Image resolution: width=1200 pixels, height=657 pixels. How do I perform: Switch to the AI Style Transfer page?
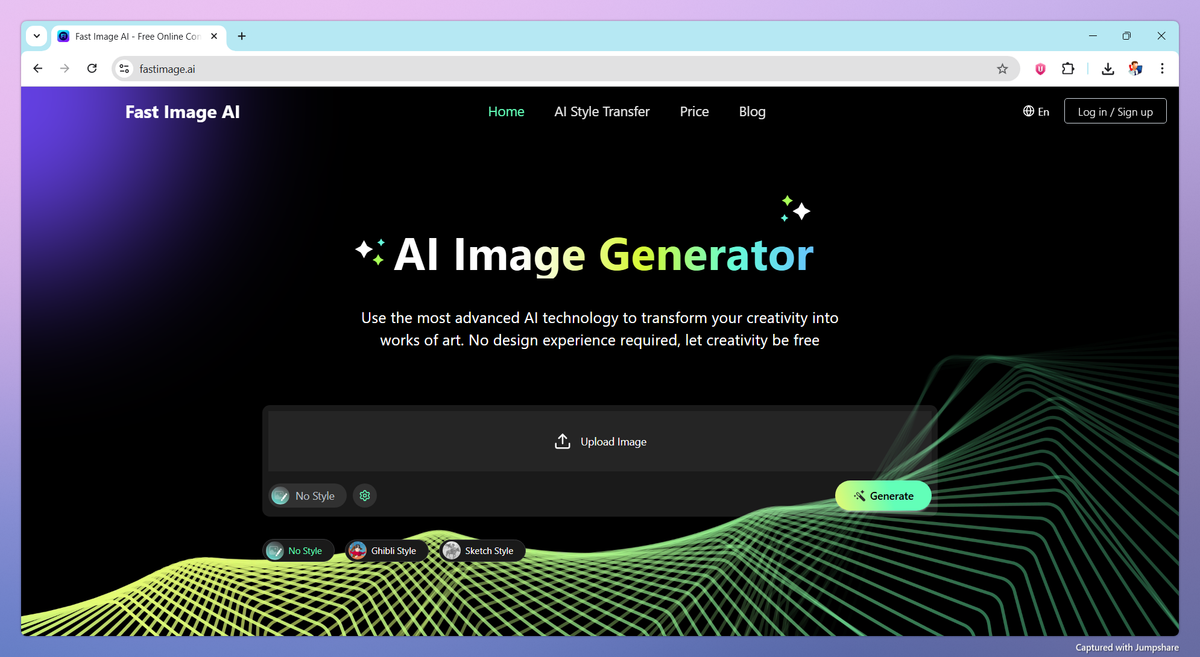click(x=602, y=111)
